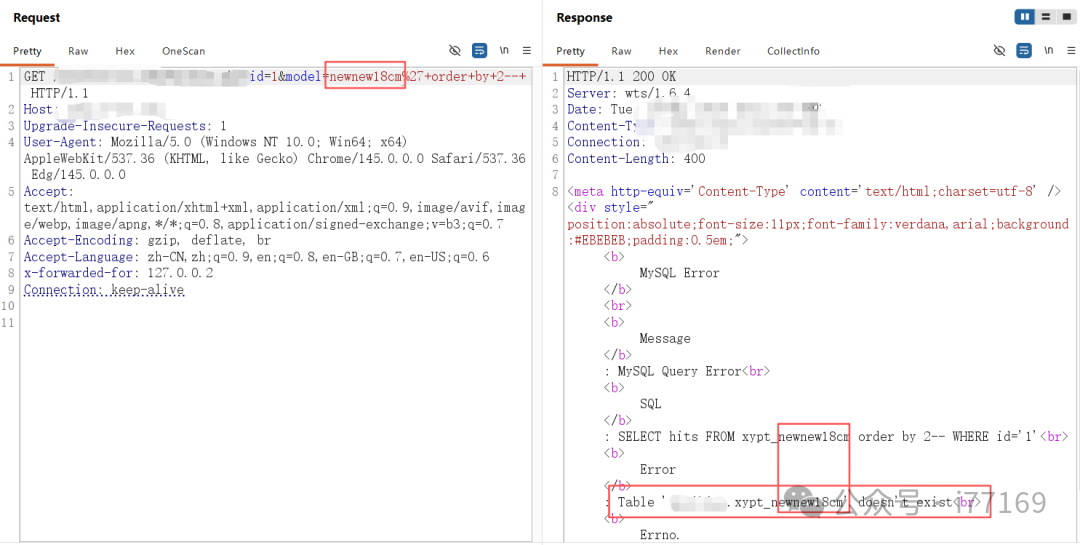Click 'Upgrade-Insecure-Requests' header line
Viewport: 1080px width, 545px height.
[x=125, y=126]
